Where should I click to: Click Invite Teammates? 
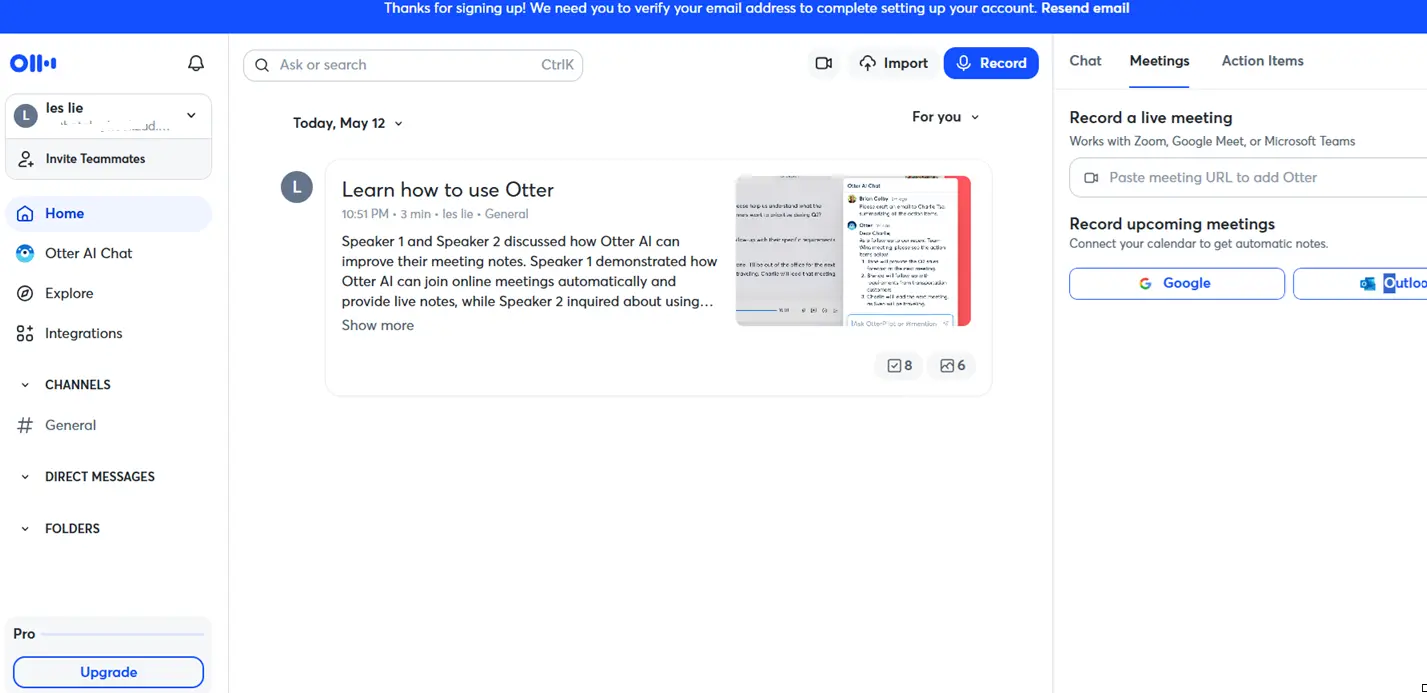tap(108, 158)
